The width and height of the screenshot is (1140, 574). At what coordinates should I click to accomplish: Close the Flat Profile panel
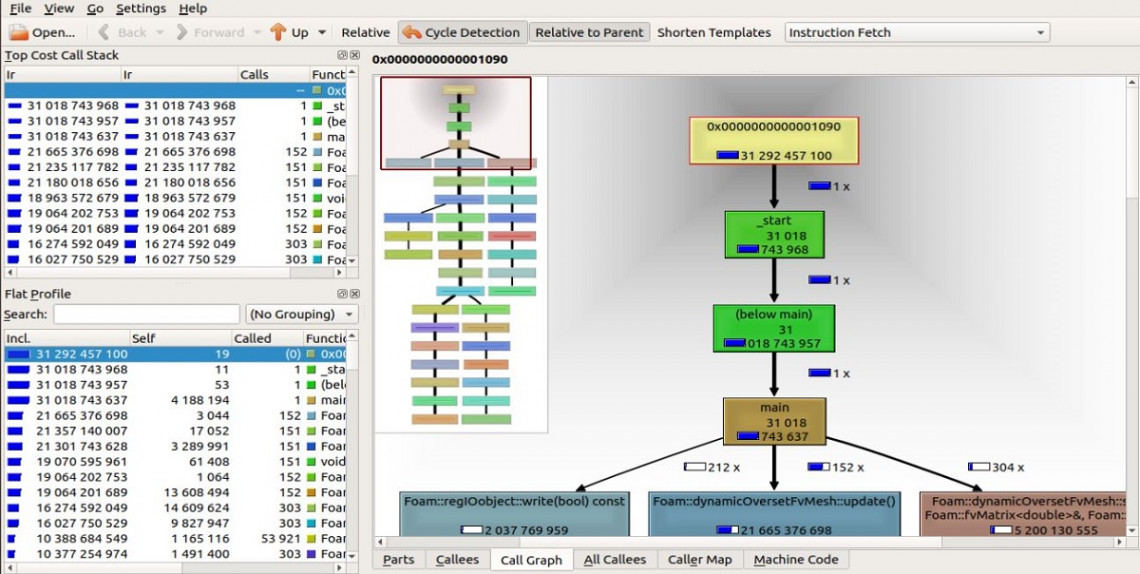click(x=353, y=293)
